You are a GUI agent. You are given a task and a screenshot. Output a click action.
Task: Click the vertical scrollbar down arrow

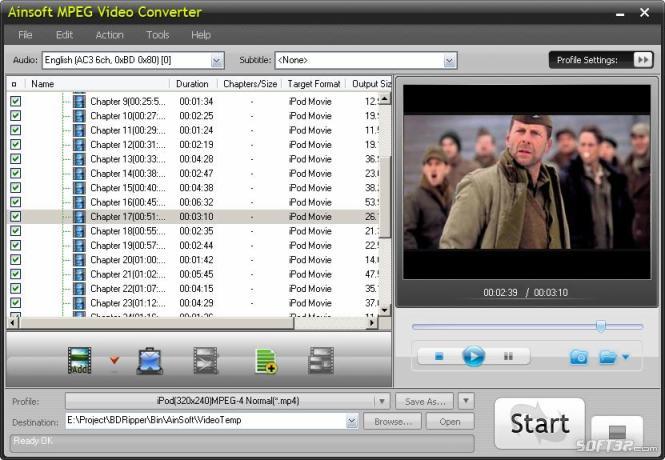click(384, 310)
